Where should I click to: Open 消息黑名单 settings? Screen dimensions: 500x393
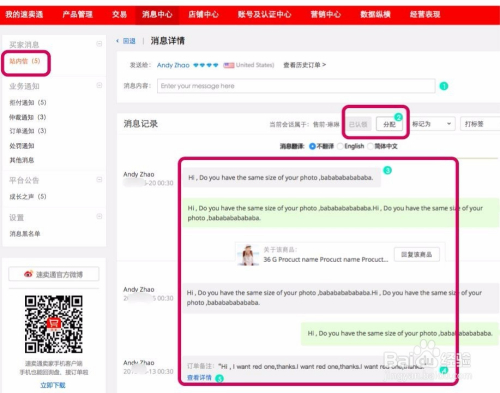point(25,234)
